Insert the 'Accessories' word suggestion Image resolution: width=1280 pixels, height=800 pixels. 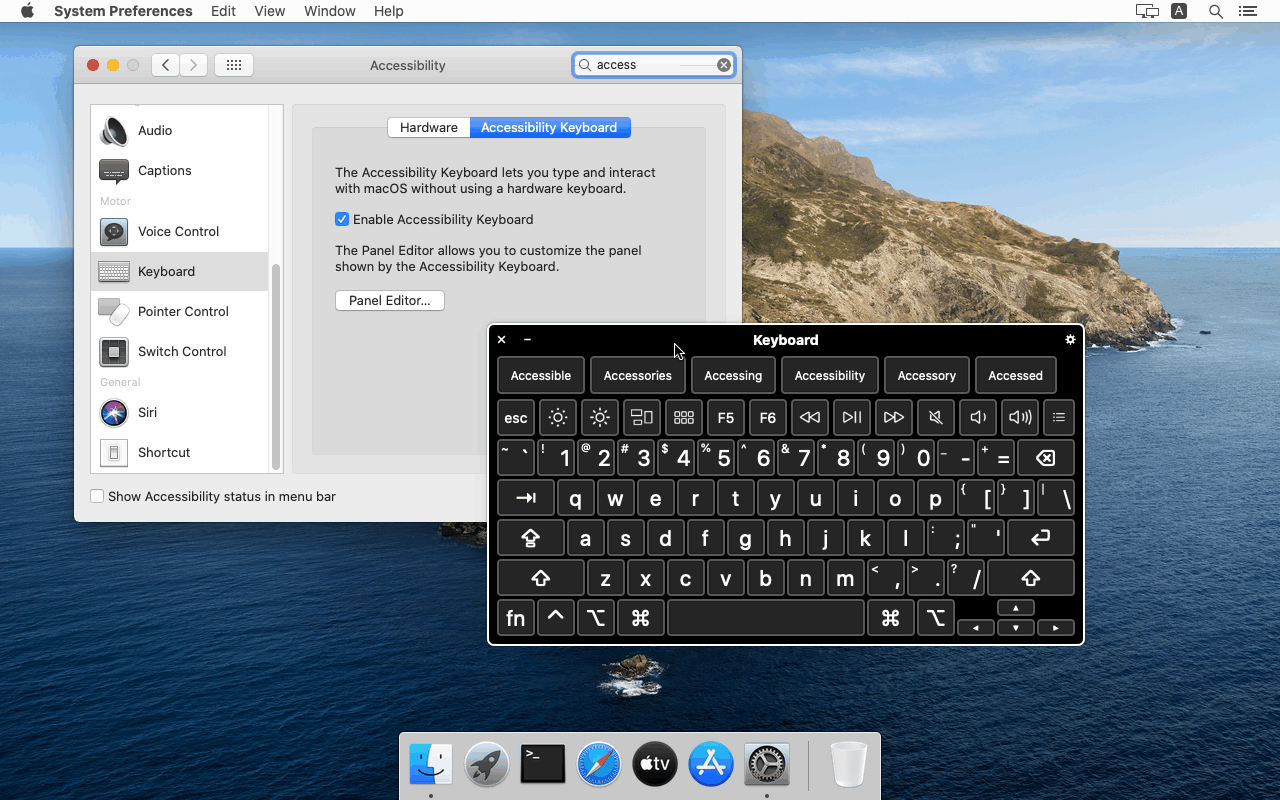637,375
